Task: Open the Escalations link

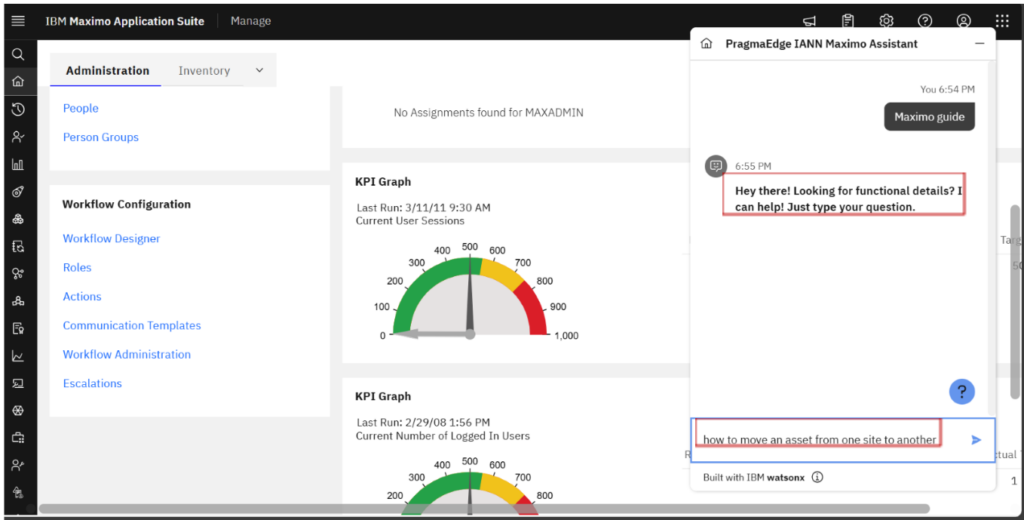Action: click(x=92, y=383)
